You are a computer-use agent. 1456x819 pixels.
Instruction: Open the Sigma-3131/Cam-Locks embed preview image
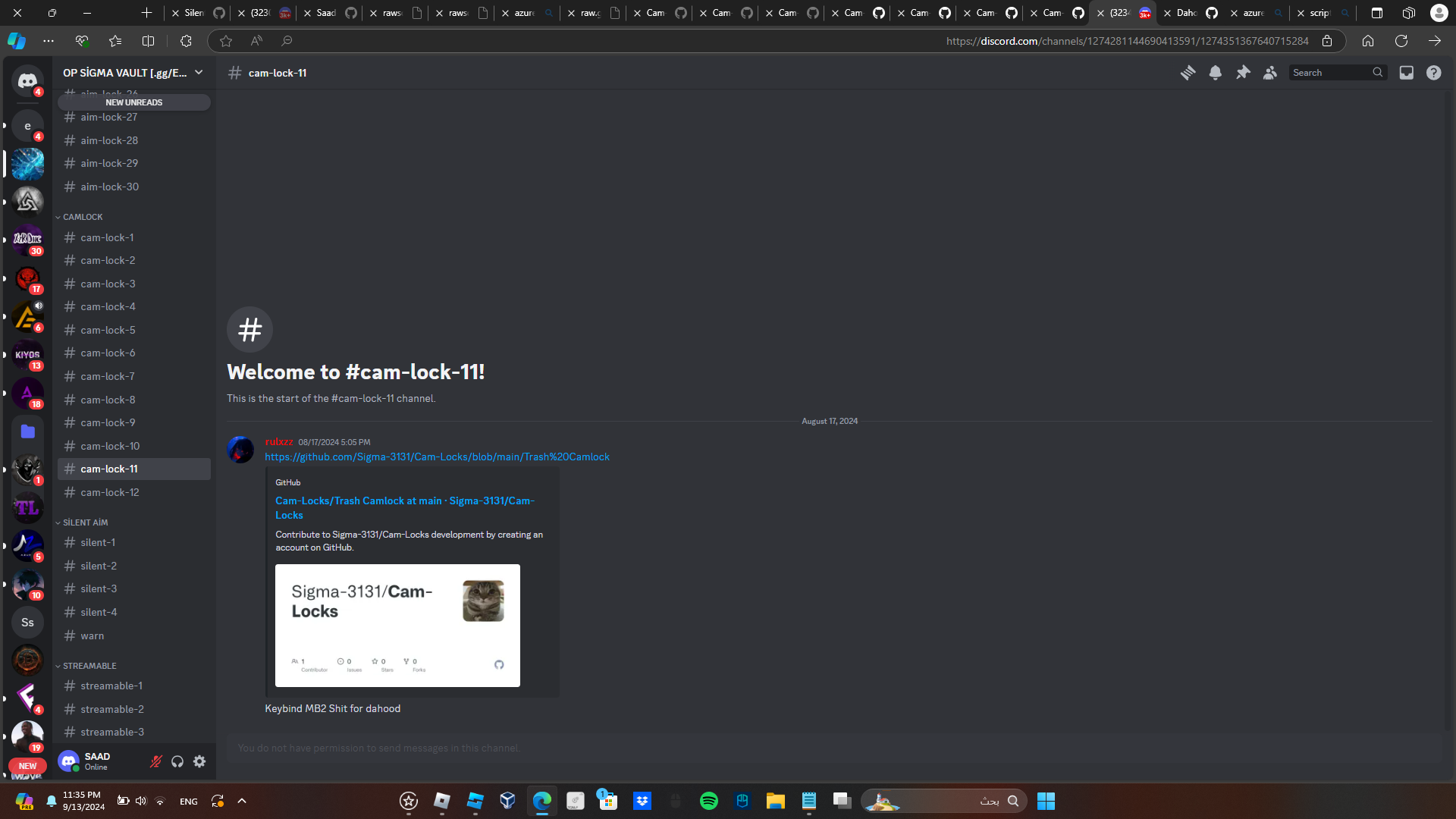pyautogui.click(x=397, y=626)
